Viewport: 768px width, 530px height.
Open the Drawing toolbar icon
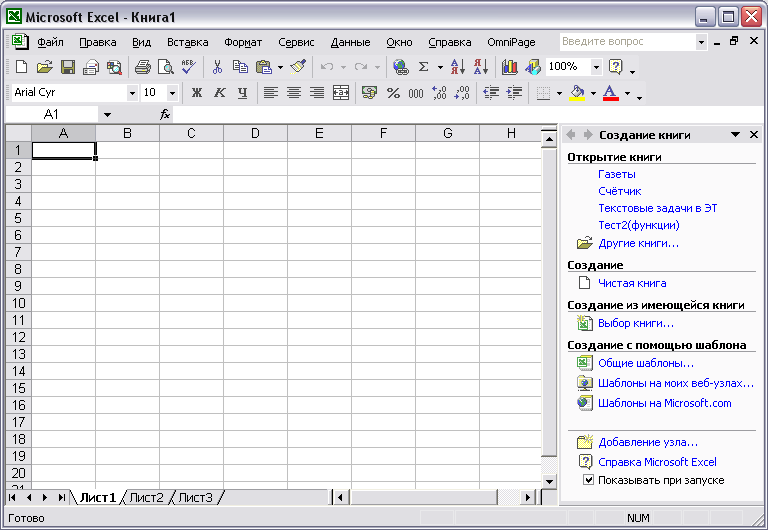[x=533, y=67]
